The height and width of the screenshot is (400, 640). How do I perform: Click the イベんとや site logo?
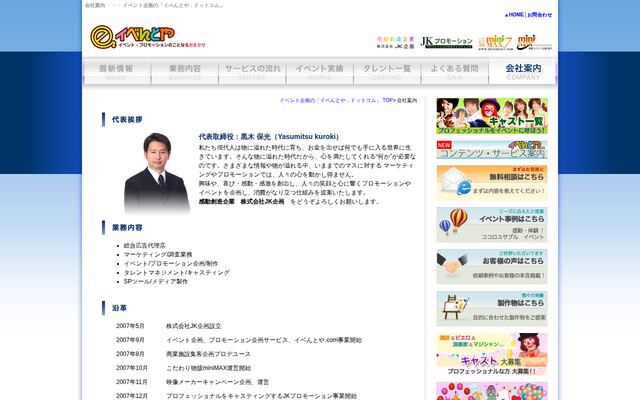pyautogui.click(x=148, y=37)
